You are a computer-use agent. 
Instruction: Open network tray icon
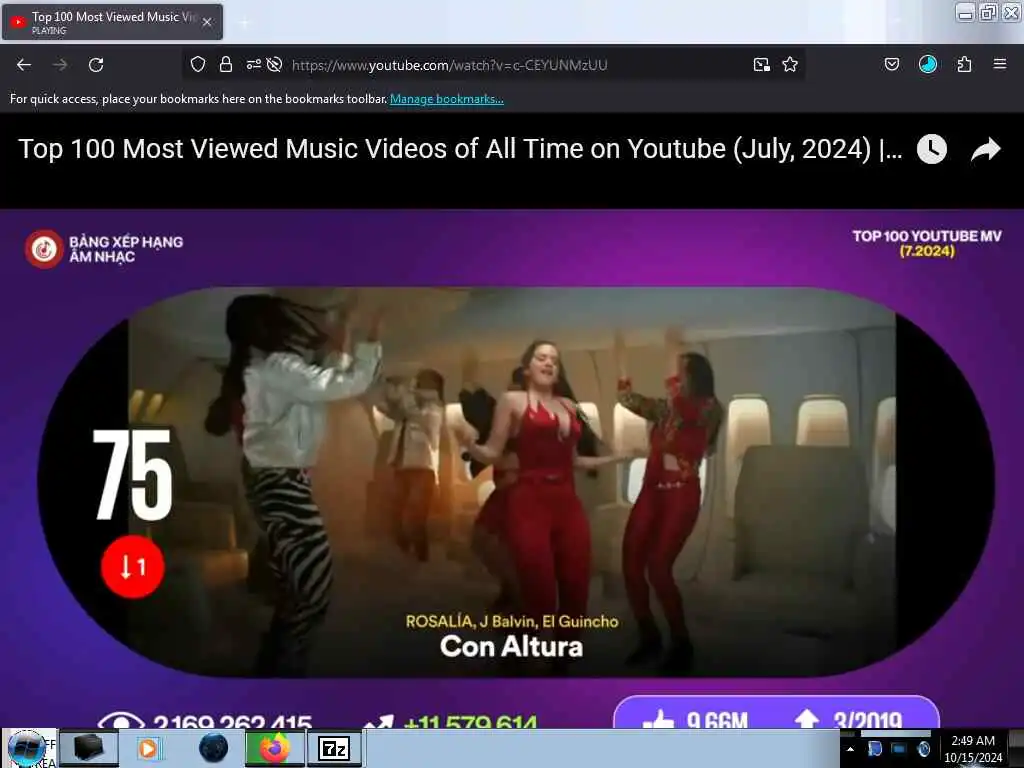(x=899, y=749)
